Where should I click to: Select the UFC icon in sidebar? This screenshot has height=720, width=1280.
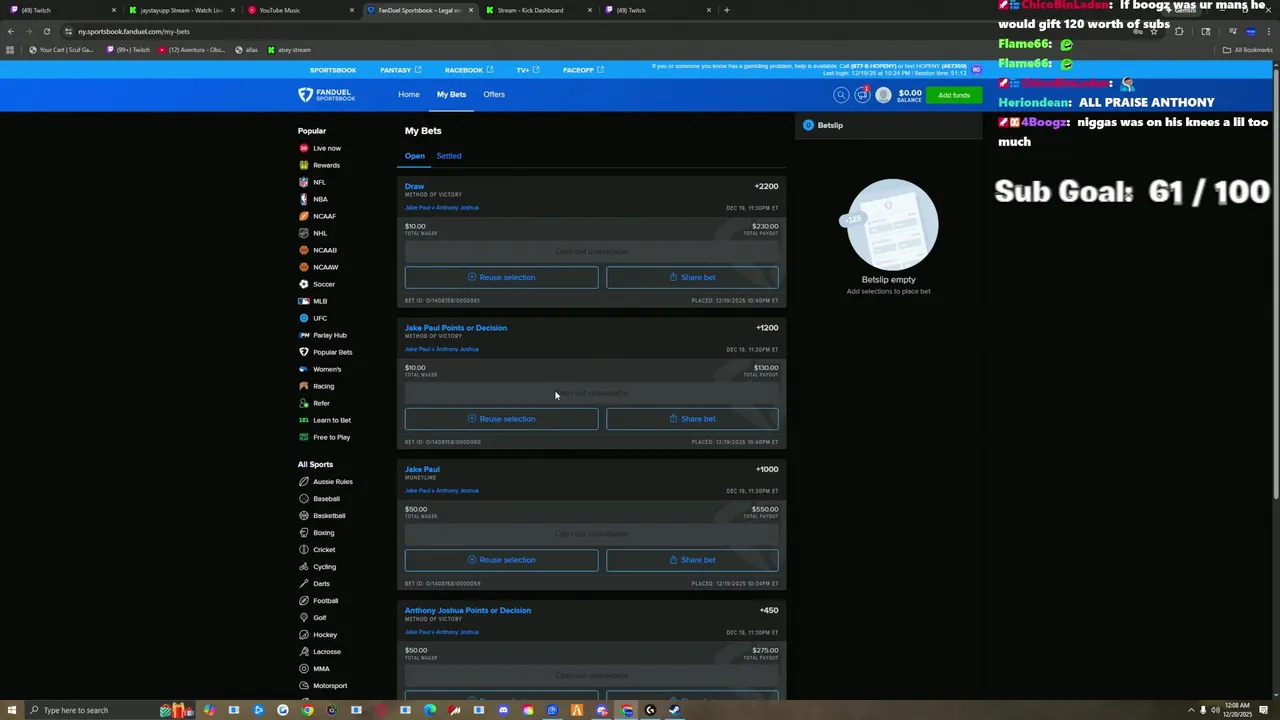304,318
